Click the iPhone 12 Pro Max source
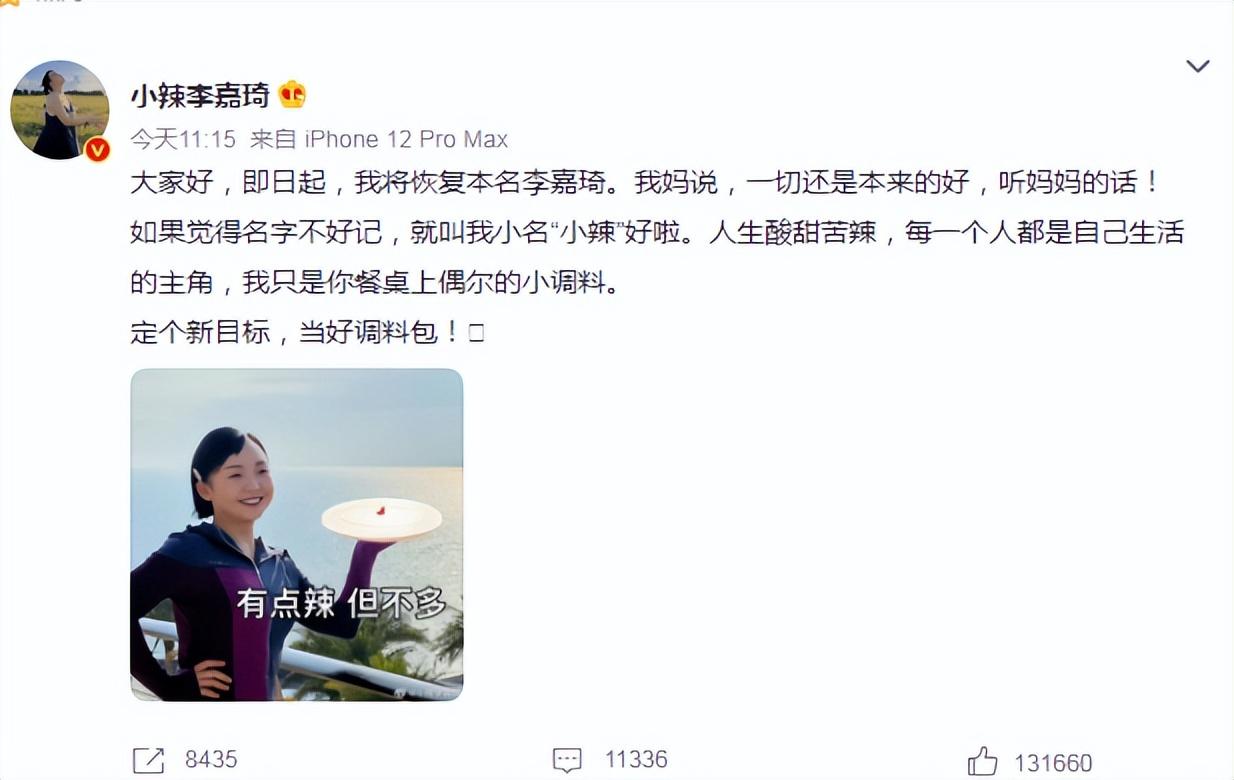1234x780 pixels. tap(406, 139)
